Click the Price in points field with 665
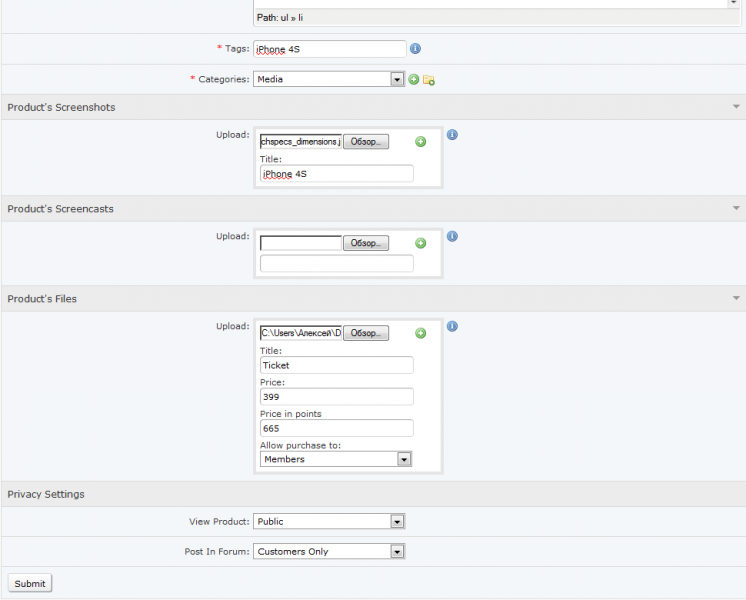This screenshot has height=600, width=746. click(336, 428)
